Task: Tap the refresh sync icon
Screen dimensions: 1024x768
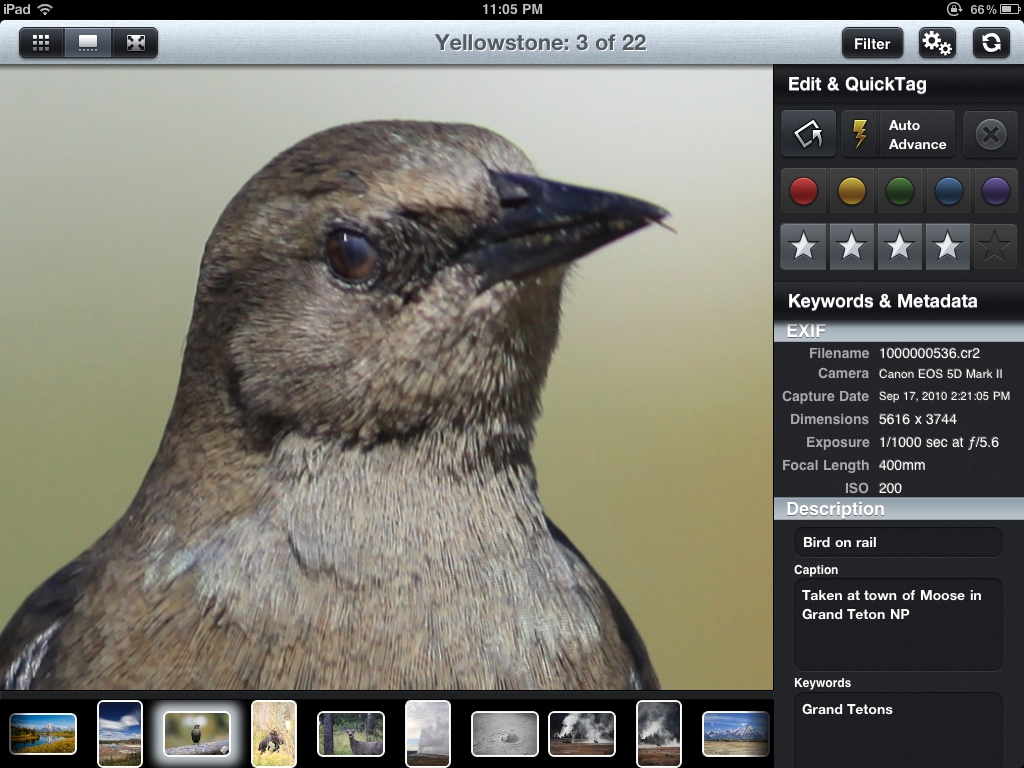Action: (991, 43)
